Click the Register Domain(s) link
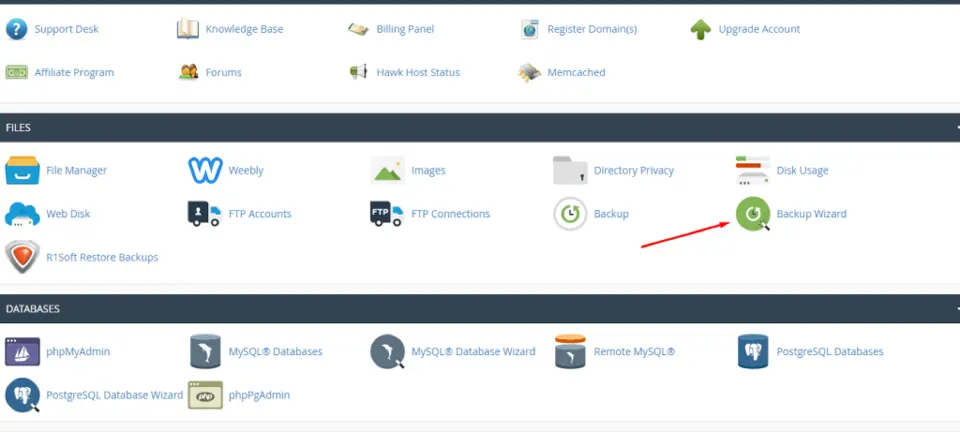Screen dimensions: 960x432 (592, 29)
